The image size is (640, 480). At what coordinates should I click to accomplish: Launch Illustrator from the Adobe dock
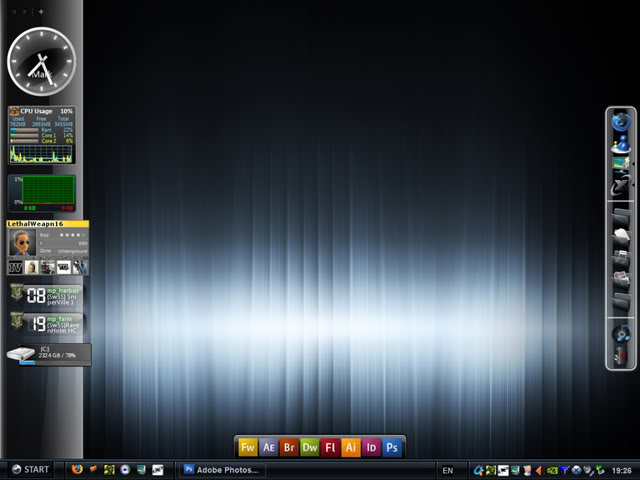(x=351, y=447)
